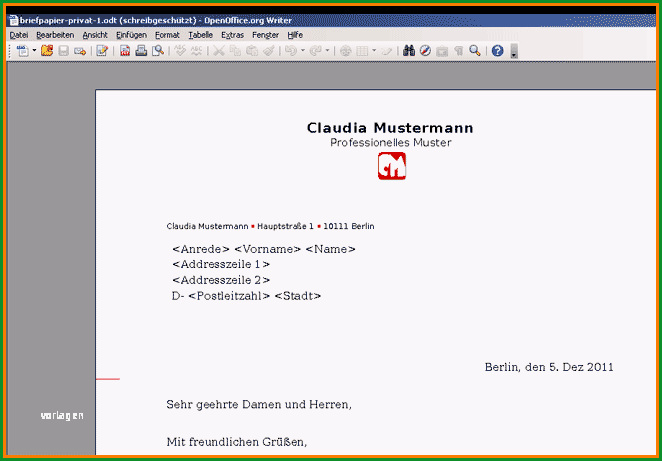Click the Format Paintbrush icon
This screenshot has height=461, width=662.
pyautogui.click(x=268, y=51)
